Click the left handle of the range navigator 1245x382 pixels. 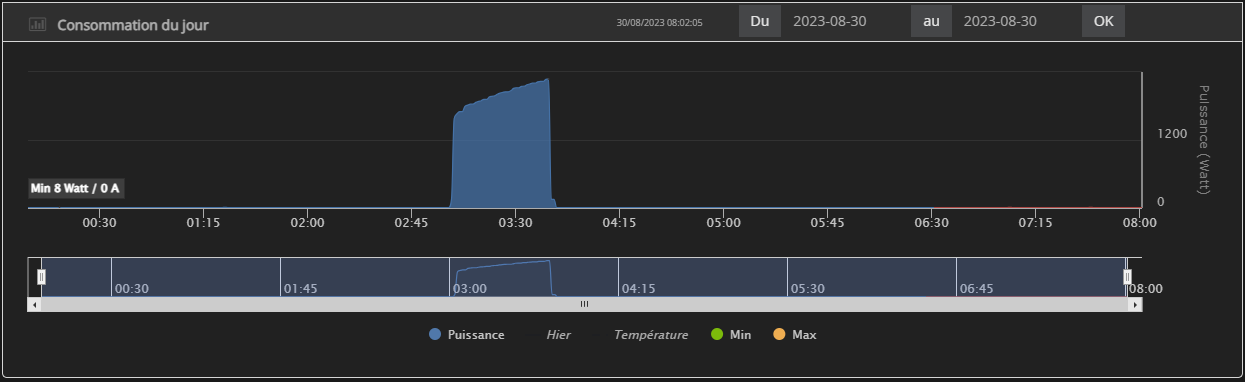point(41,277)
